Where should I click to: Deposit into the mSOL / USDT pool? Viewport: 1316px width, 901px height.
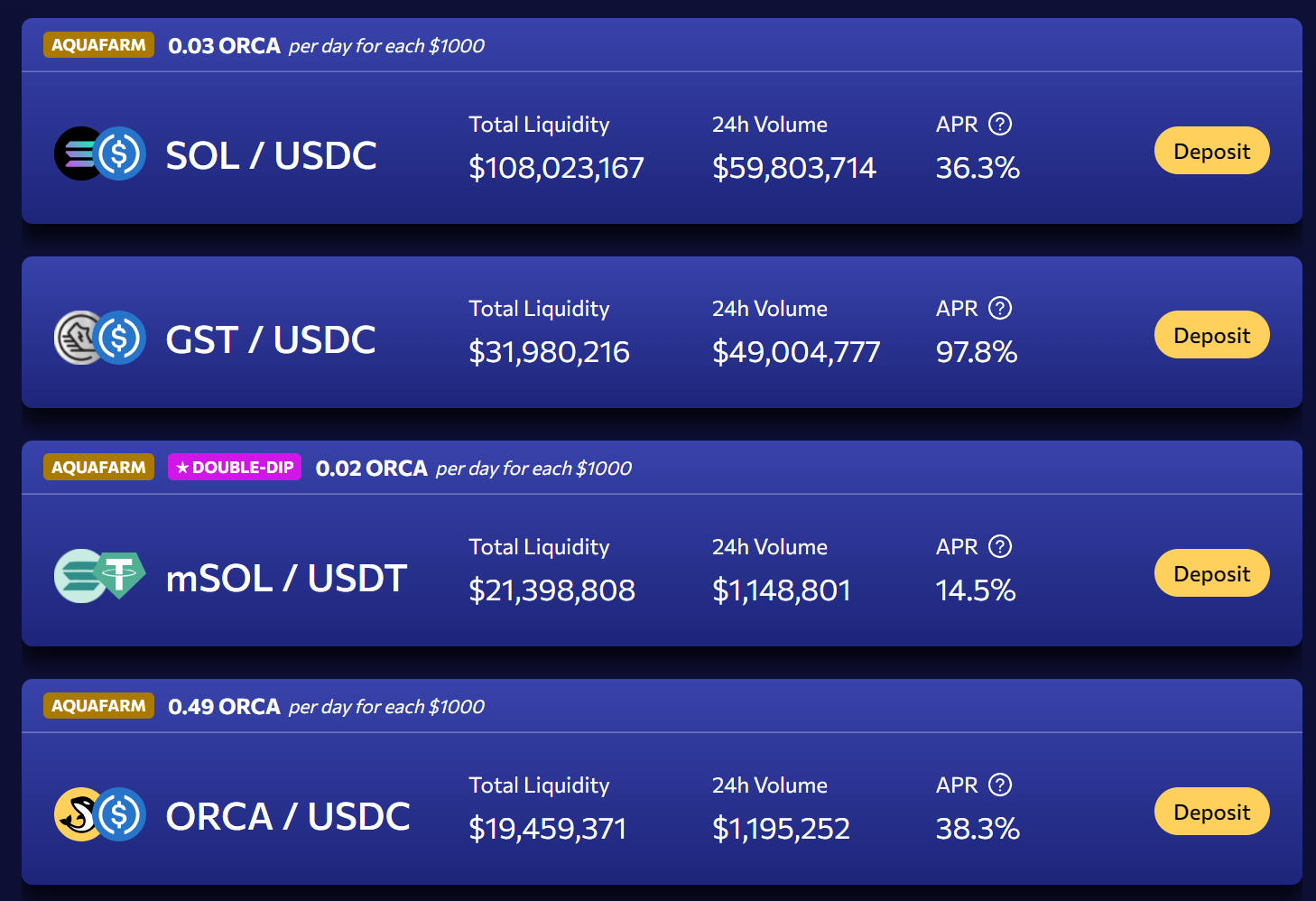pos(1211,573)
